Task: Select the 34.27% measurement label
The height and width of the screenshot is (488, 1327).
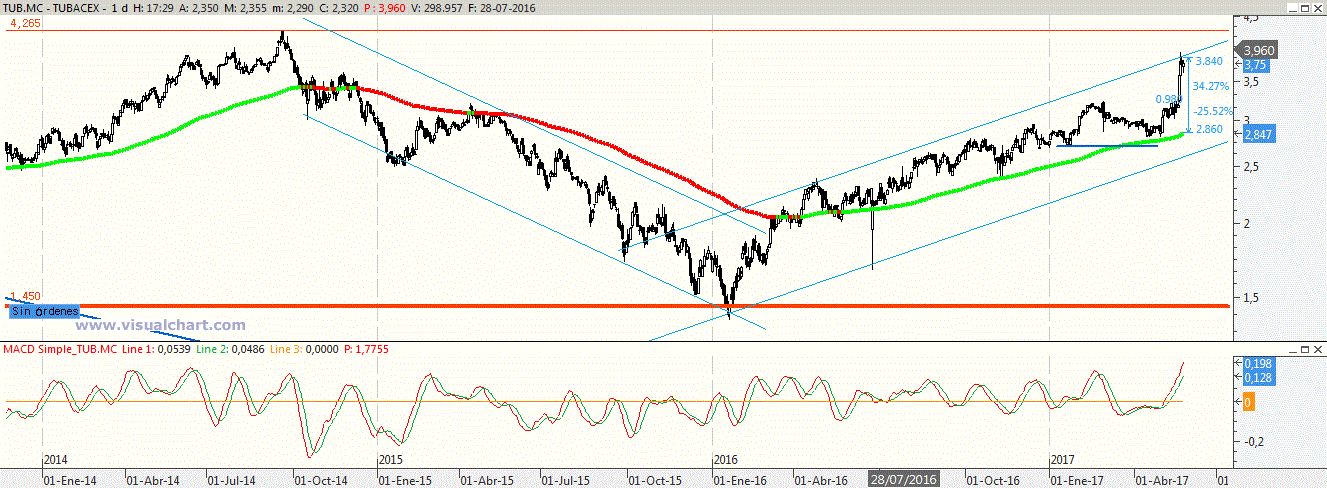Action: [x=1211, y=86]
